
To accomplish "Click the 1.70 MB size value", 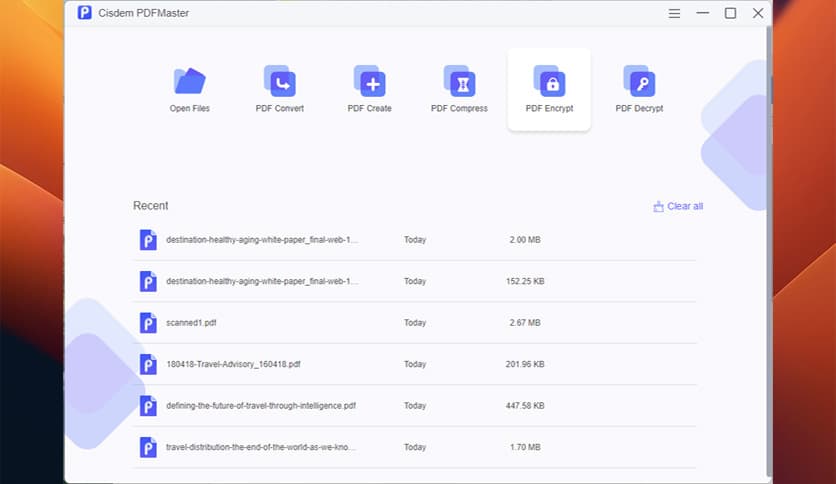I will [525, 447].
